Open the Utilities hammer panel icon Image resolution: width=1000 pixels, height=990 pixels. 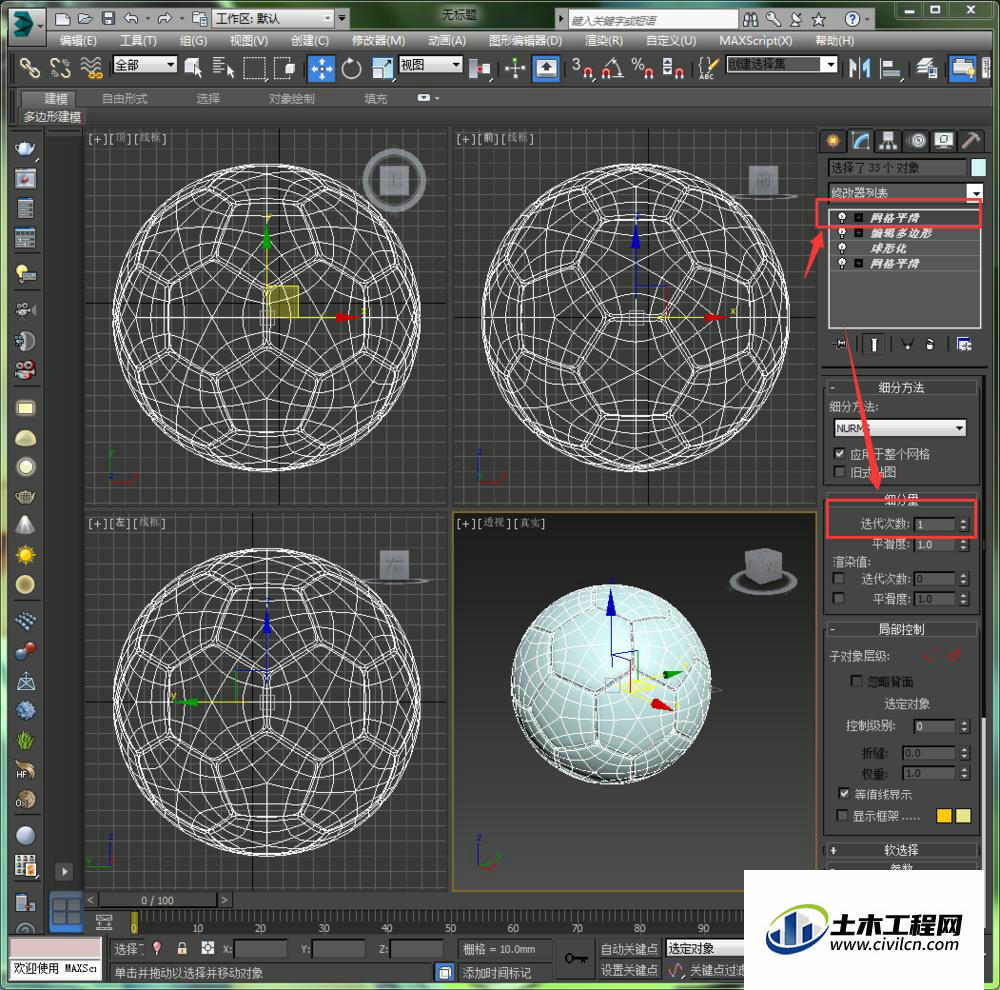971,141
